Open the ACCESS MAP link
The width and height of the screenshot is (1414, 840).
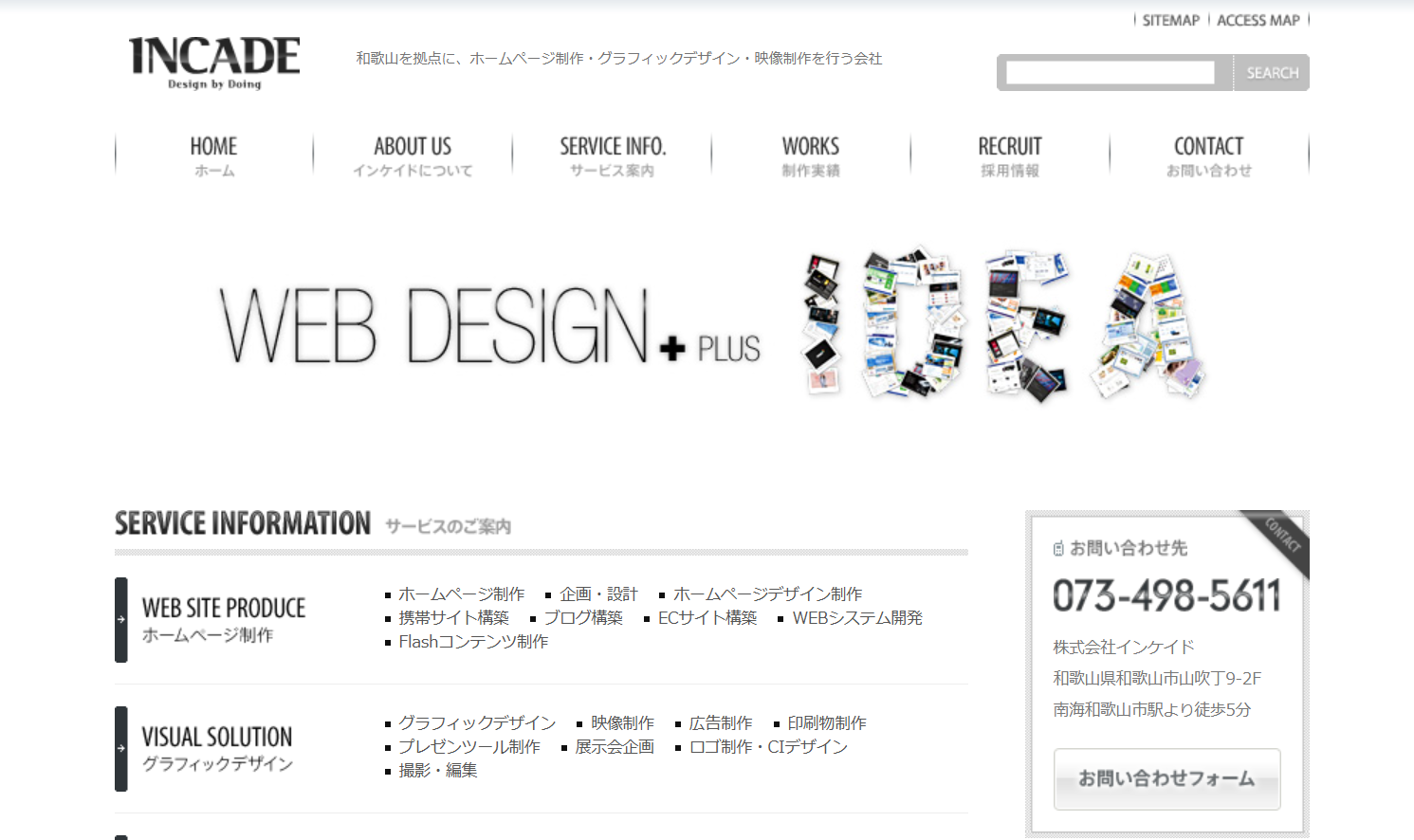(x=1258, y=20)
